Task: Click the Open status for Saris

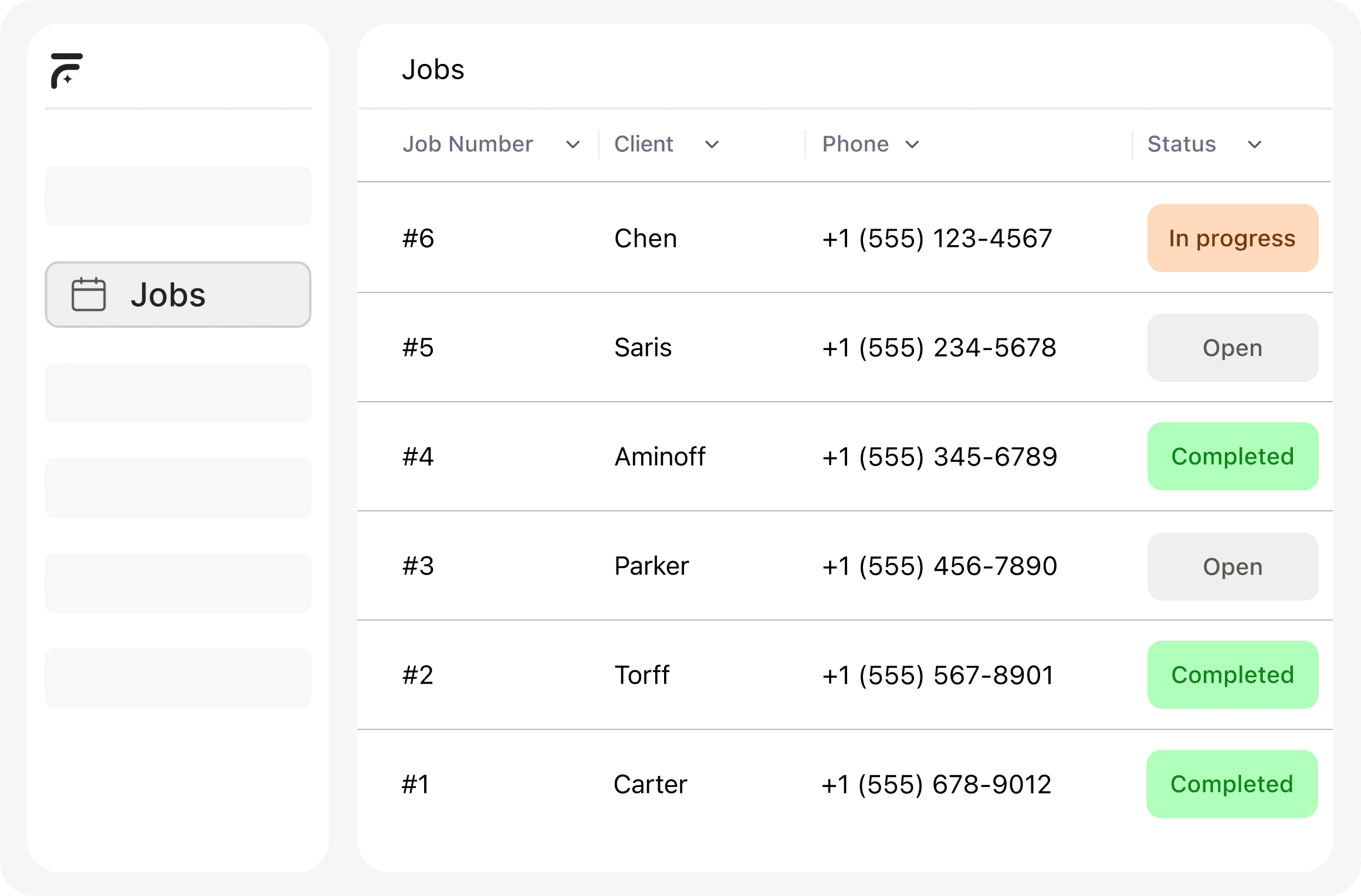Action: tap(1232, 348)
